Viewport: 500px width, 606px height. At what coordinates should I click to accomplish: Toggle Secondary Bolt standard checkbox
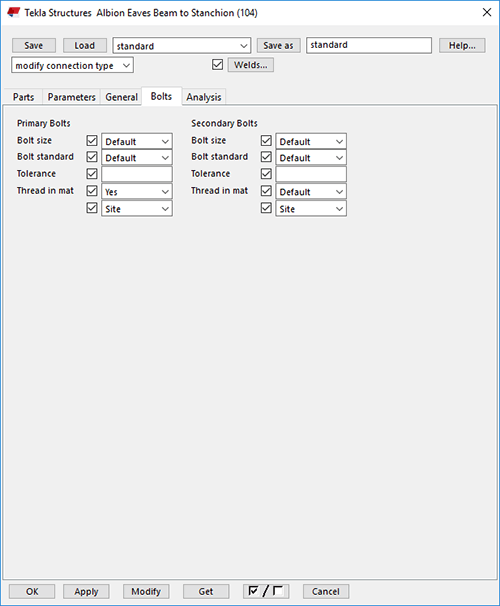pos(266,157)
